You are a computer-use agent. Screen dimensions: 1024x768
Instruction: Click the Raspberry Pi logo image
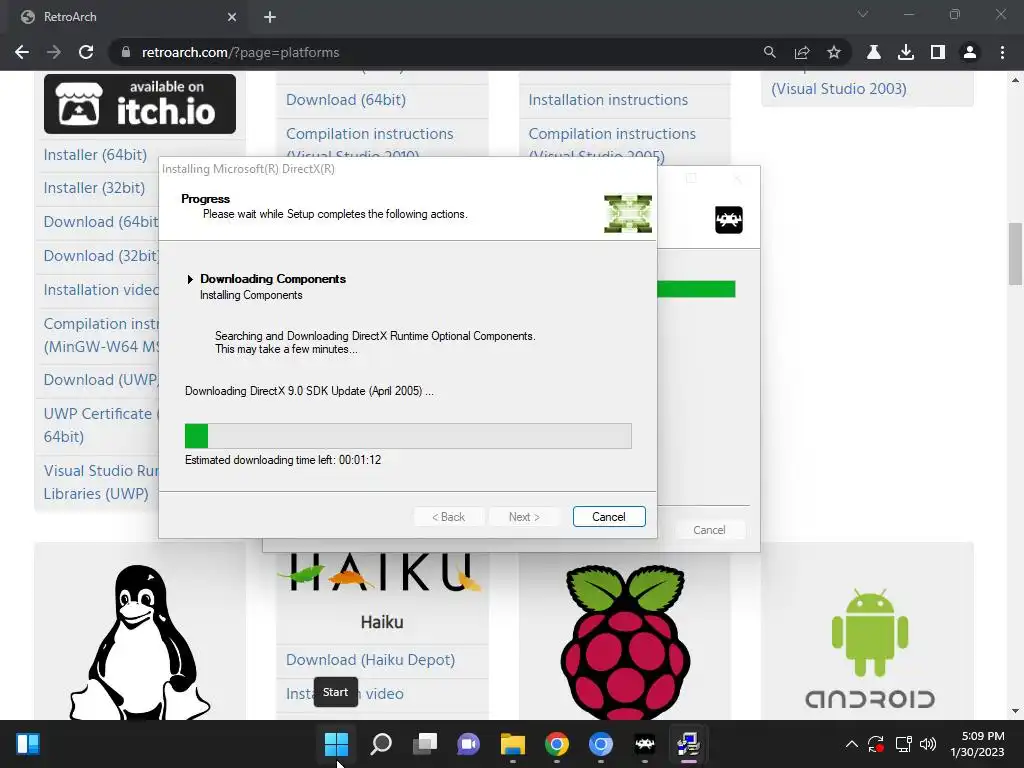[x=625, y=643]
